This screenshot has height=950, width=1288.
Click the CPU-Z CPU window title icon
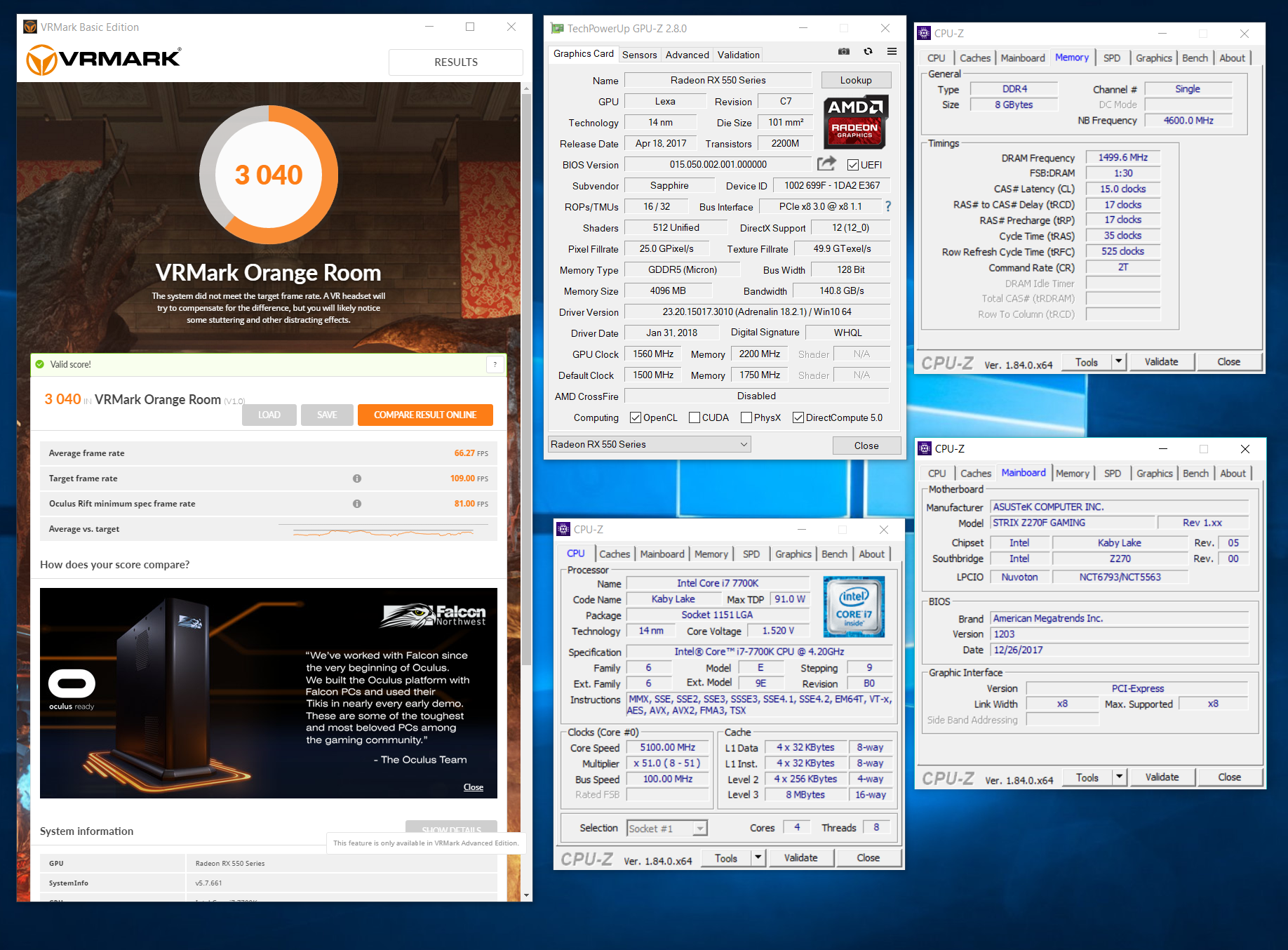[x=563, y=529]
